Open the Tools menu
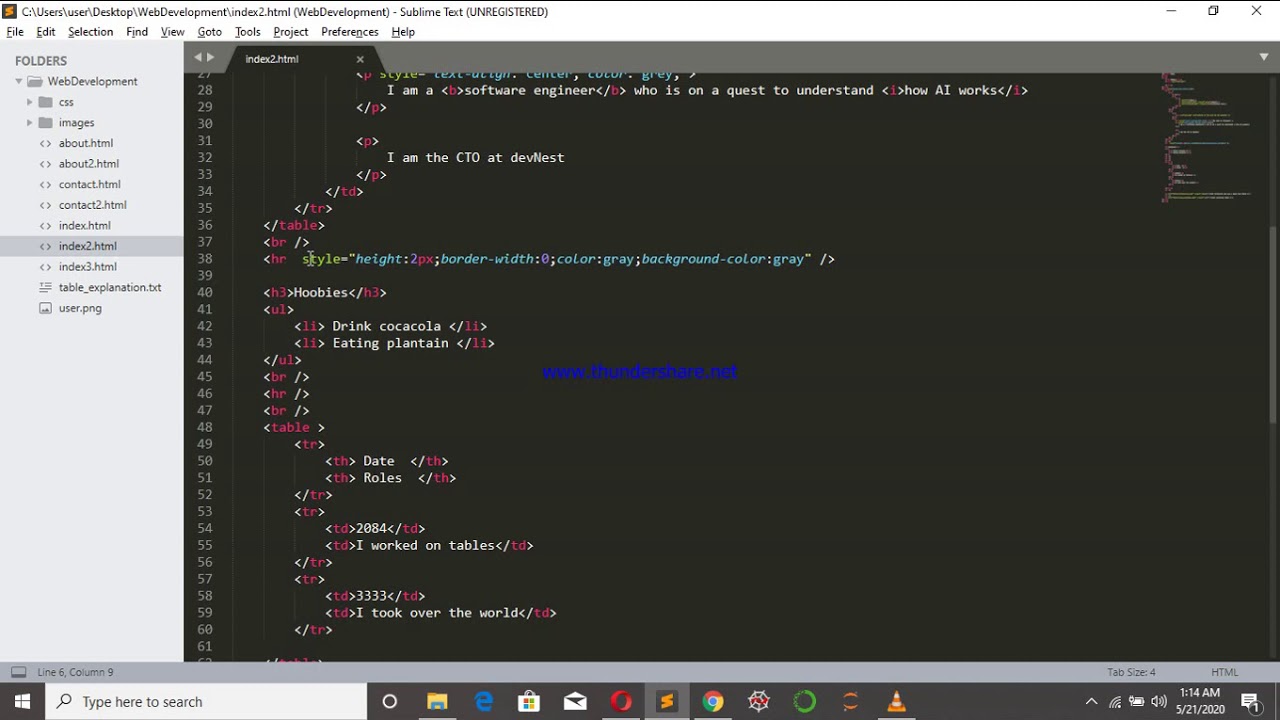The height and width of the screenshot is (720, 1280). click(247, 32)
